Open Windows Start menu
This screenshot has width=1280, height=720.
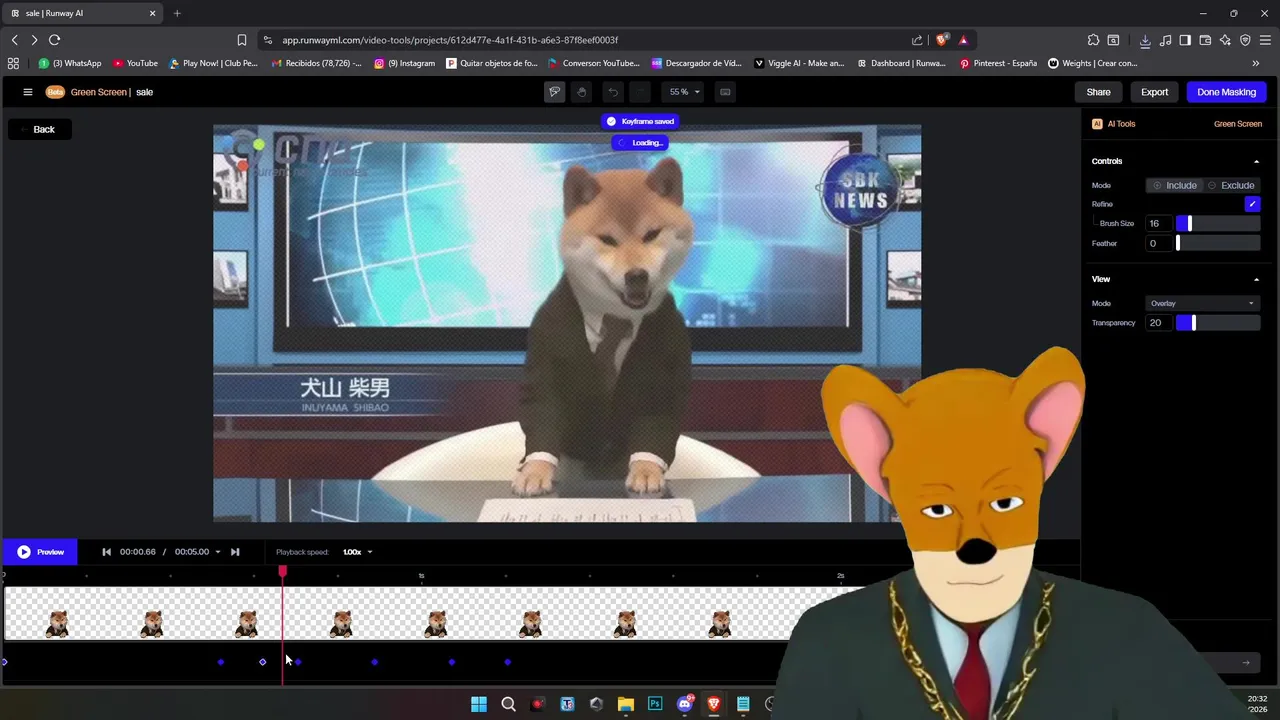479,704
